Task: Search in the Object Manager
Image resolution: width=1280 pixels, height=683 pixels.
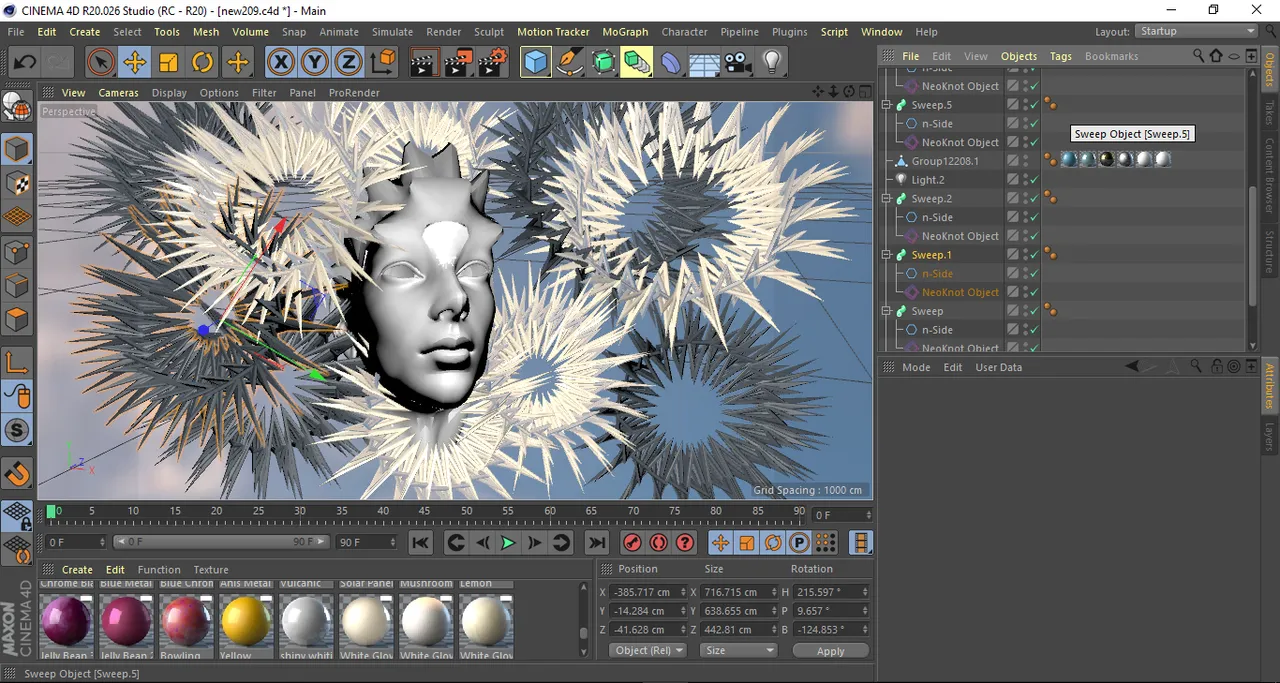Action: pos(1198,56)
